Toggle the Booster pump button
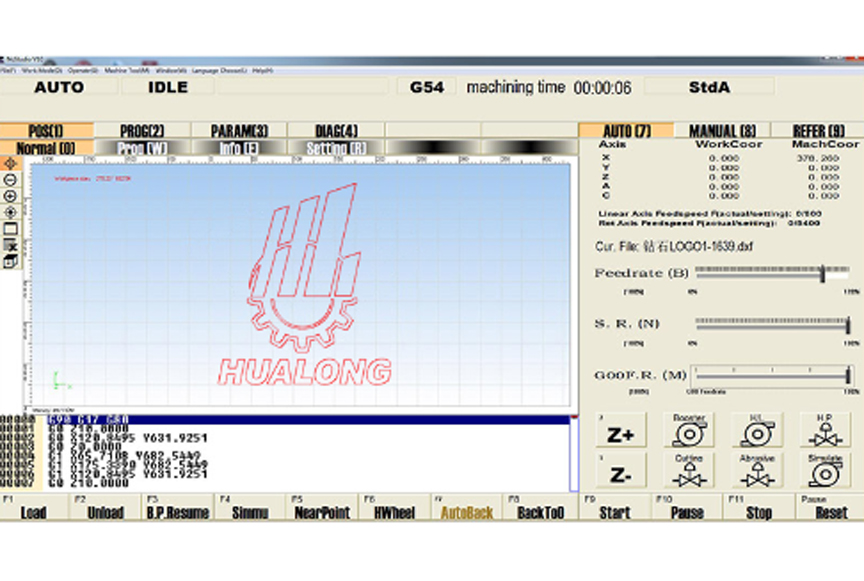Screen dimensions: 864x581 689,431
